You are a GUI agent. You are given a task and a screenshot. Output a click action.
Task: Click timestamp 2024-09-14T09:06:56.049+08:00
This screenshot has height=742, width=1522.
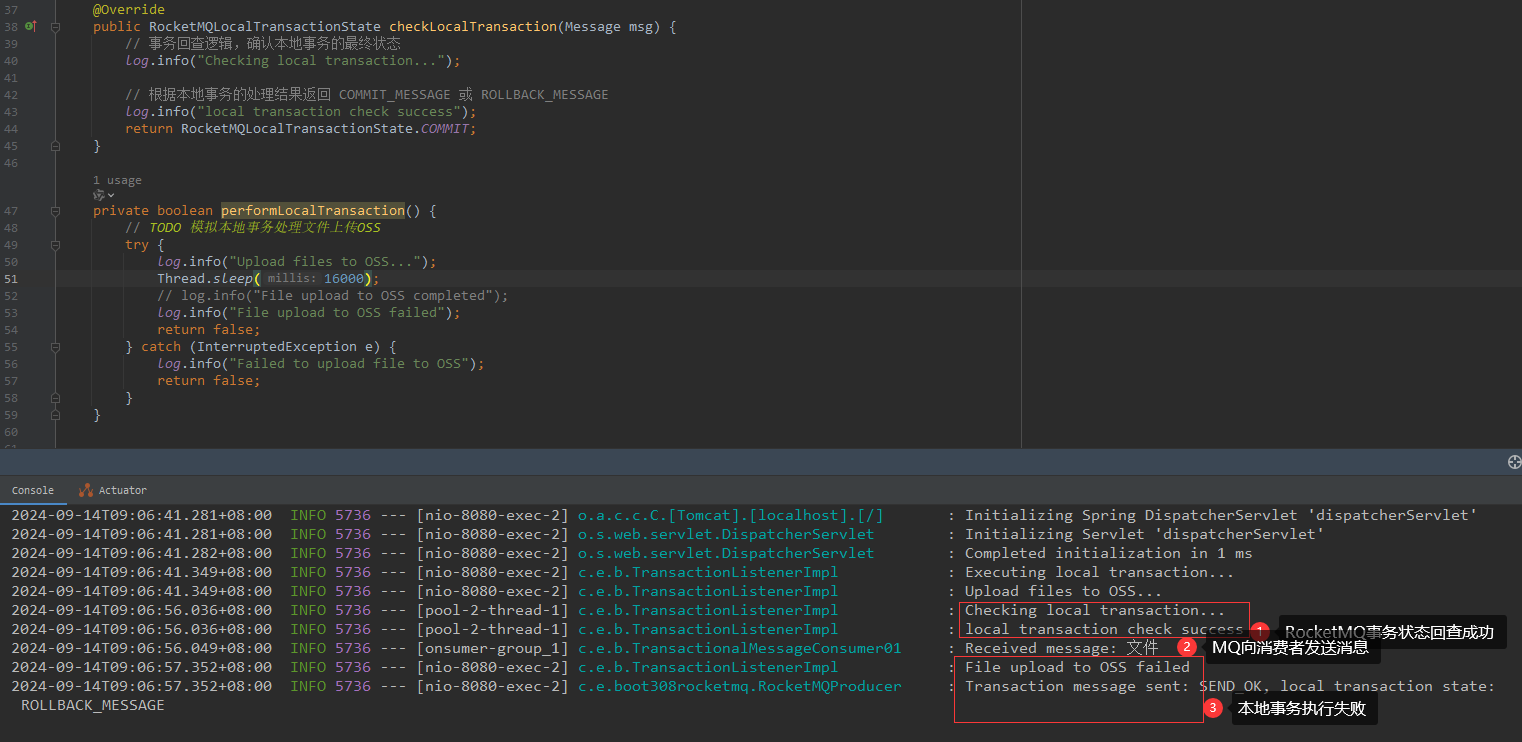tap(141, 649)
